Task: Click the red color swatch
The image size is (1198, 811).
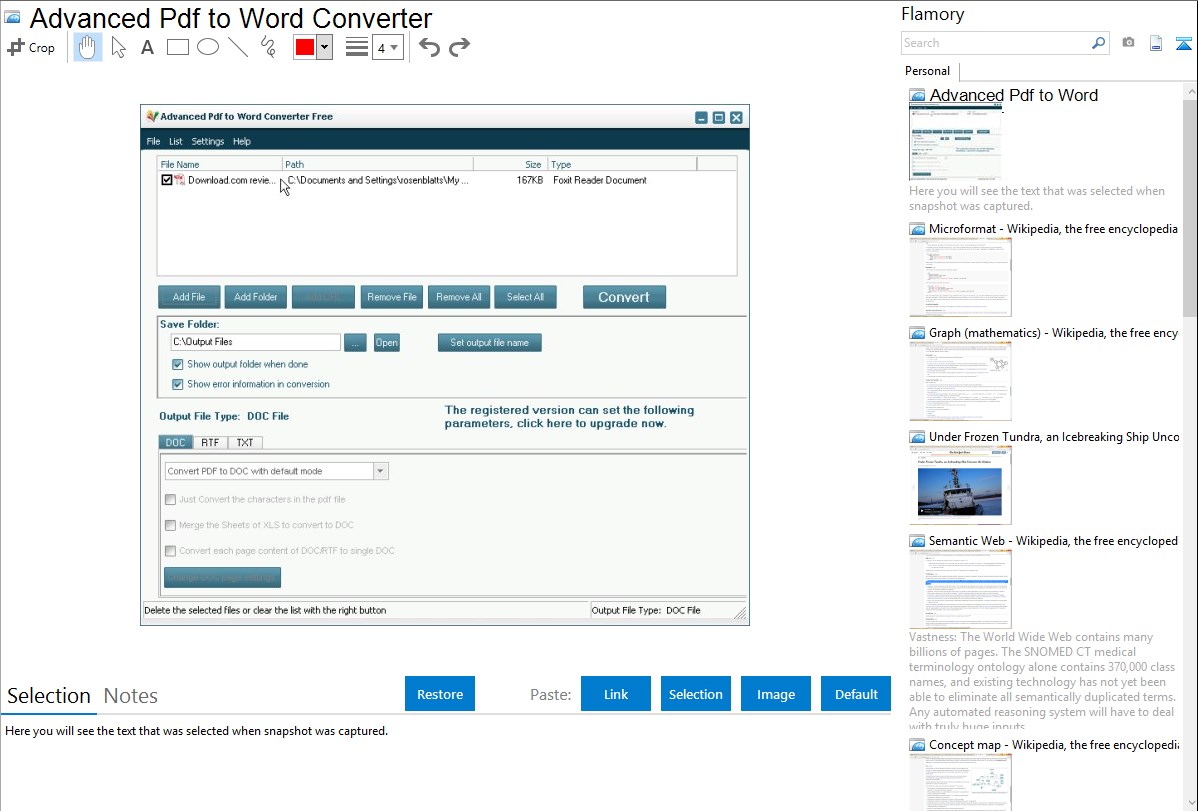Action: pyautogui.click(x=305, y=47)
